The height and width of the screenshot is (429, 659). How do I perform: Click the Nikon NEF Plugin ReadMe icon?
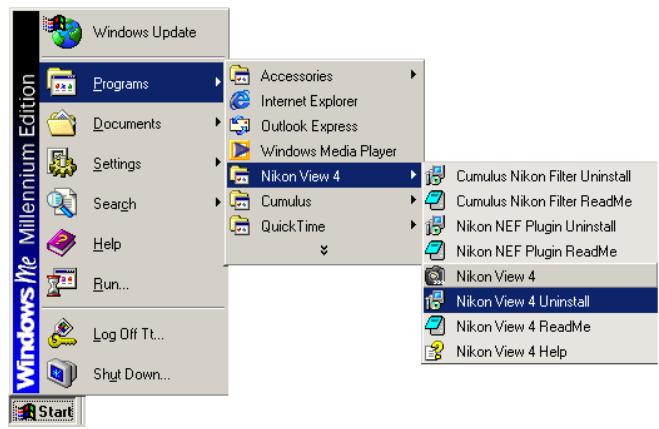pos(435,251)
